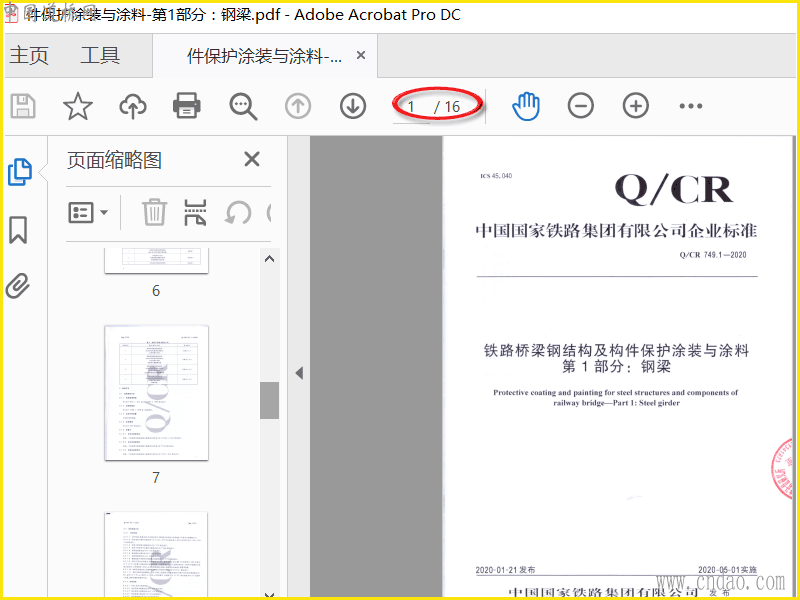The image size is (800, 600).
Task: Close the document tab with ×
Action: [x=361, y=55]
